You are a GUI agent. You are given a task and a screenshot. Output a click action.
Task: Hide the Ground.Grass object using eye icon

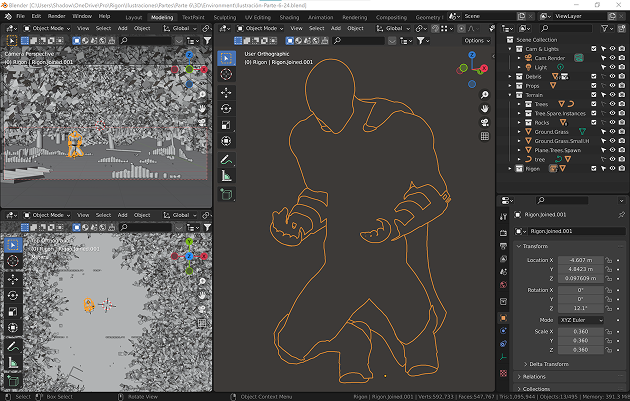(612, 131)
